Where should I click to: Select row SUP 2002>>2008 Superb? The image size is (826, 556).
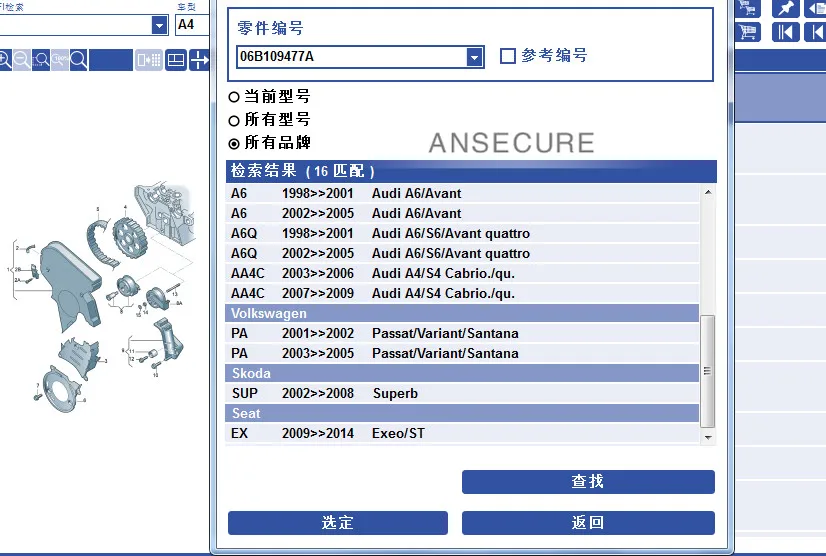(462, 394)
